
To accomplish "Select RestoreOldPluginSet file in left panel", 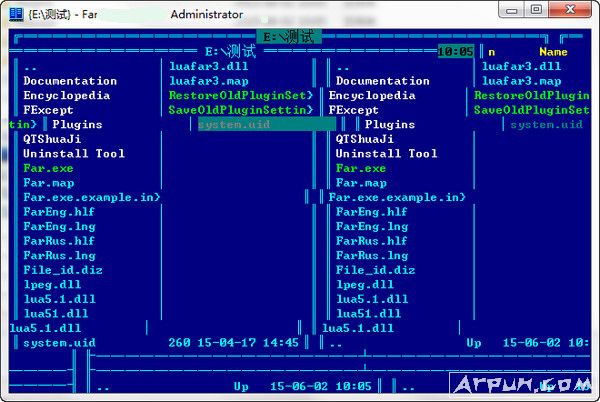I will pyautogui.click(x=241, y=96).
